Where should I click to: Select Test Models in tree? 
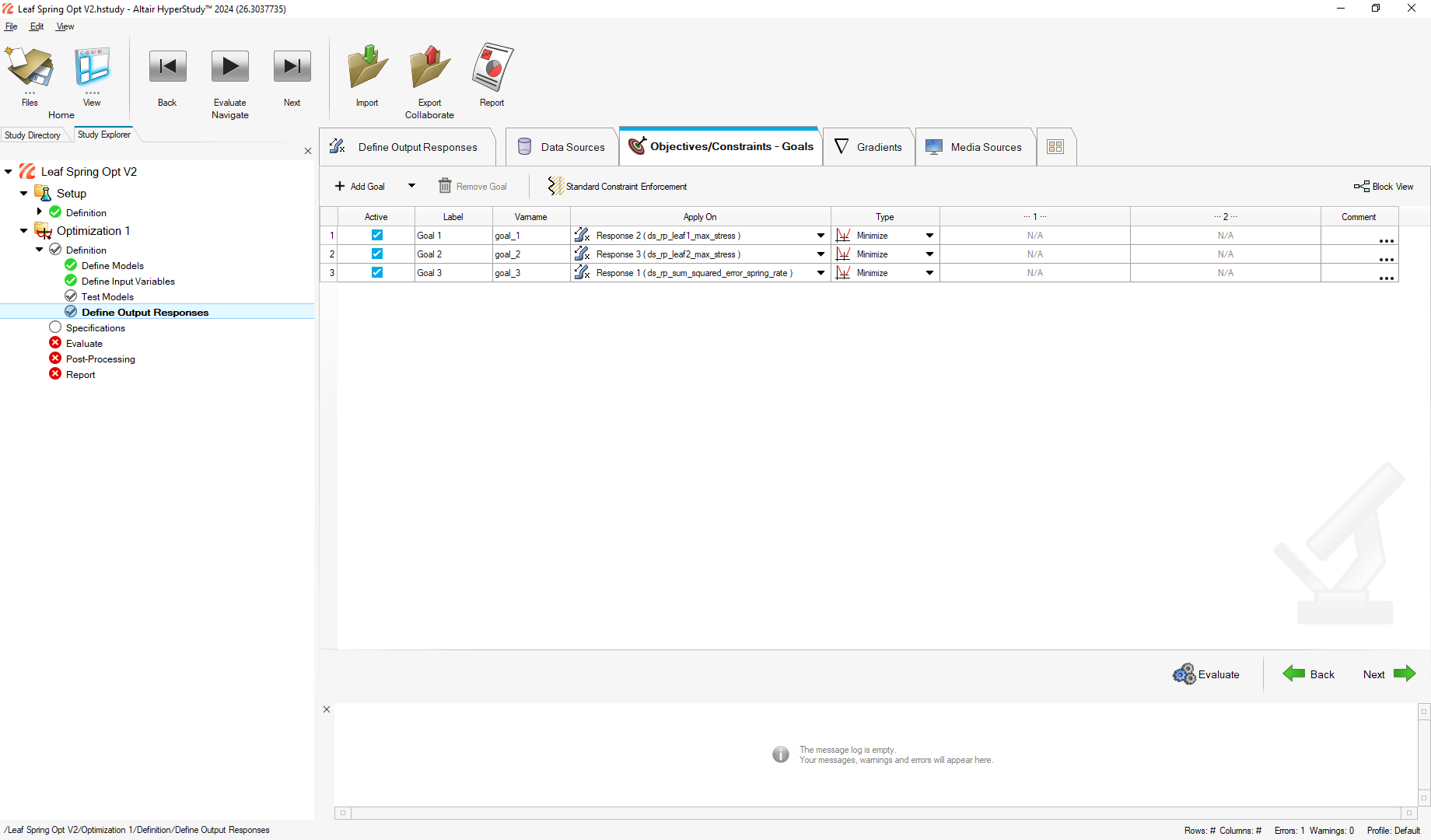107,297
